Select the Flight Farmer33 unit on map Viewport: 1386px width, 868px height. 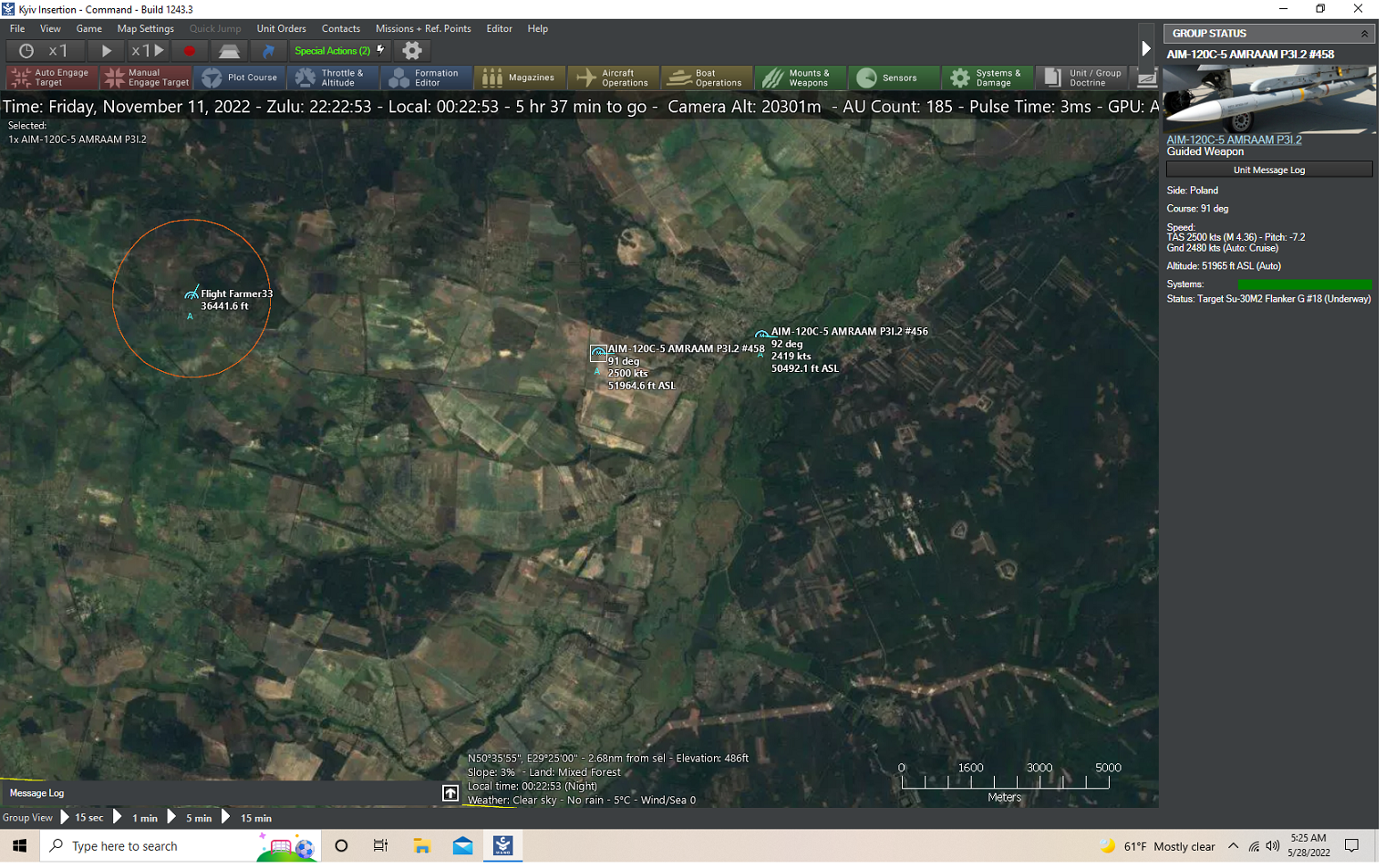coord(191,293)
